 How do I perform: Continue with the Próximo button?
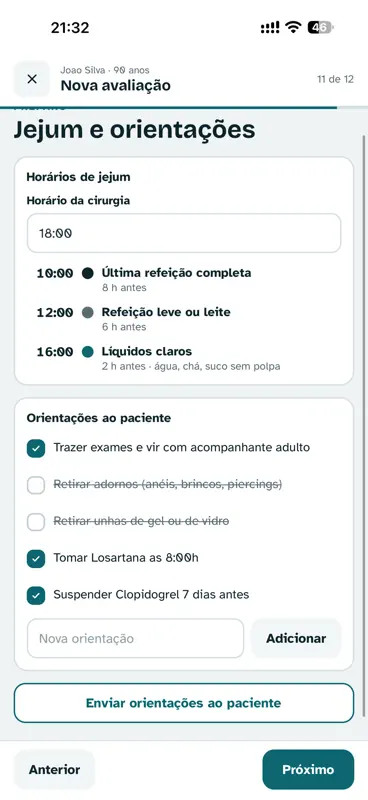tap(308, 769)
